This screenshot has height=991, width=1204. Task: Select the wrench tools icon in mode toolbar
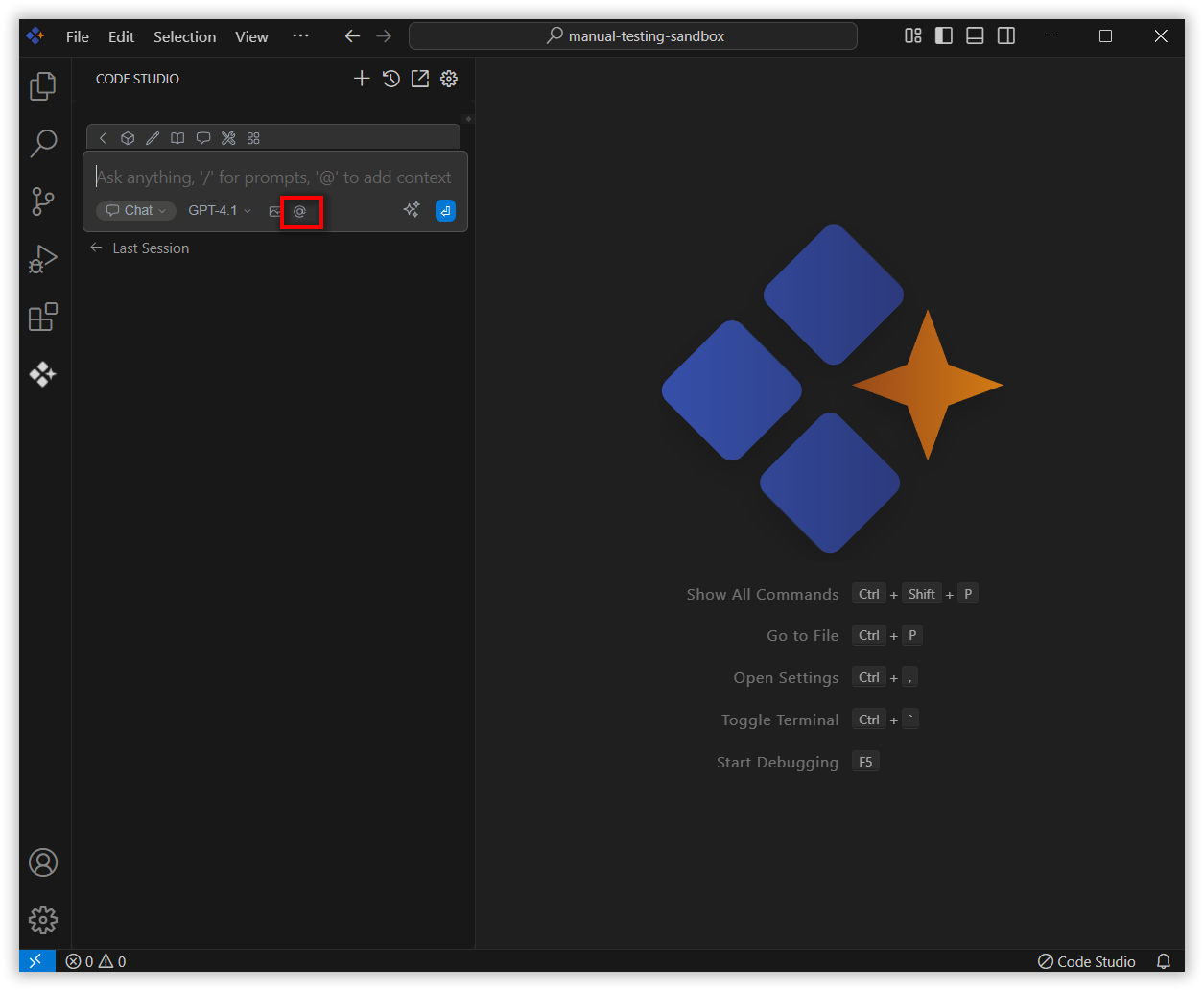point(228,138)
